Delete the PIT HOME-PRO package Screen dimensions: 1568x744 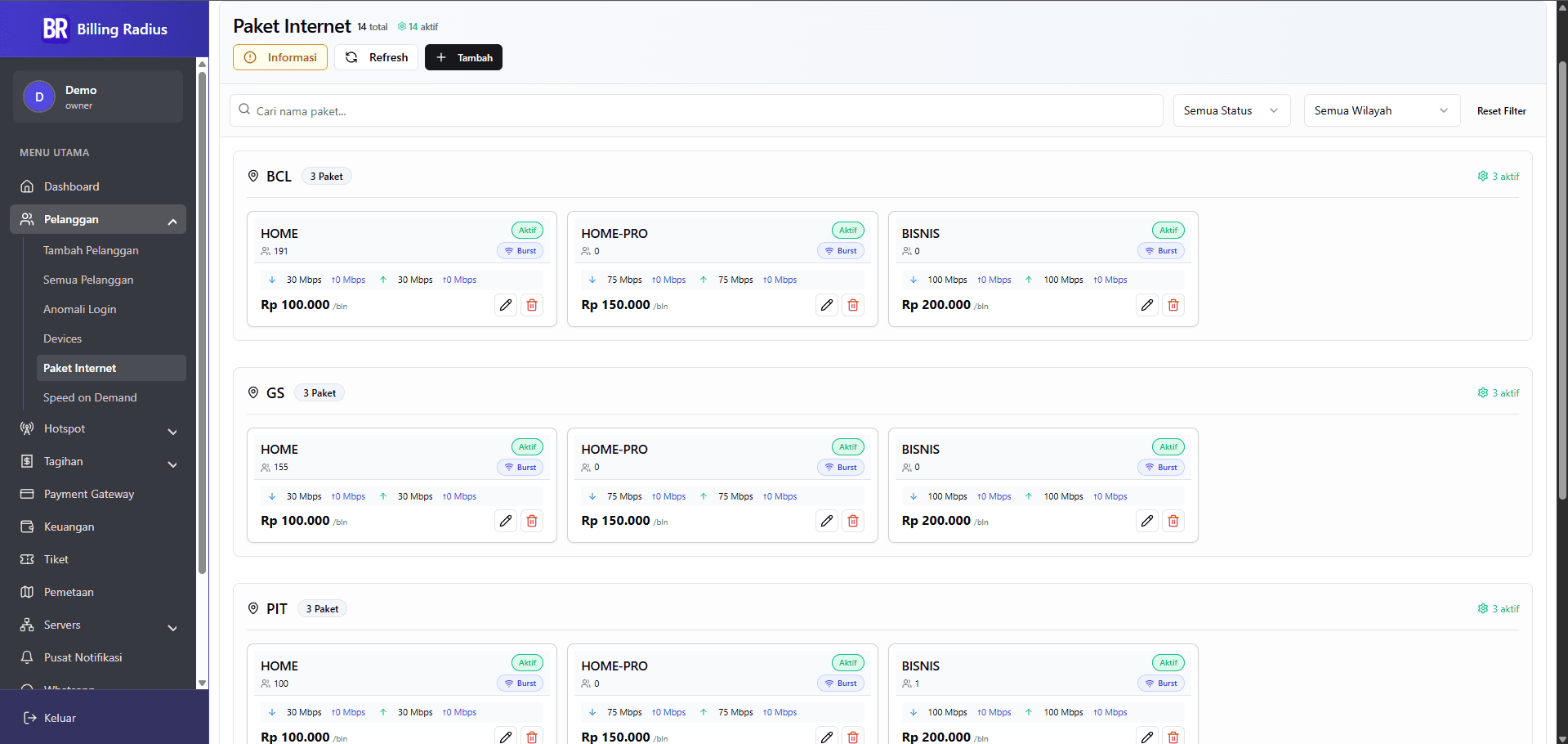point(853,737)
